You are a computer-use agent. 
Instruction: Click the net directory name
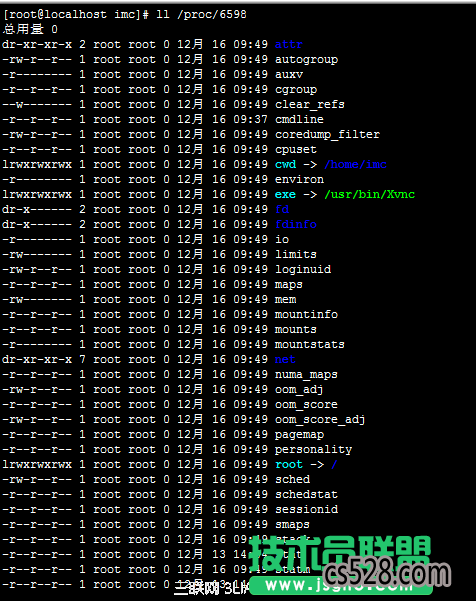click(285, 360)
